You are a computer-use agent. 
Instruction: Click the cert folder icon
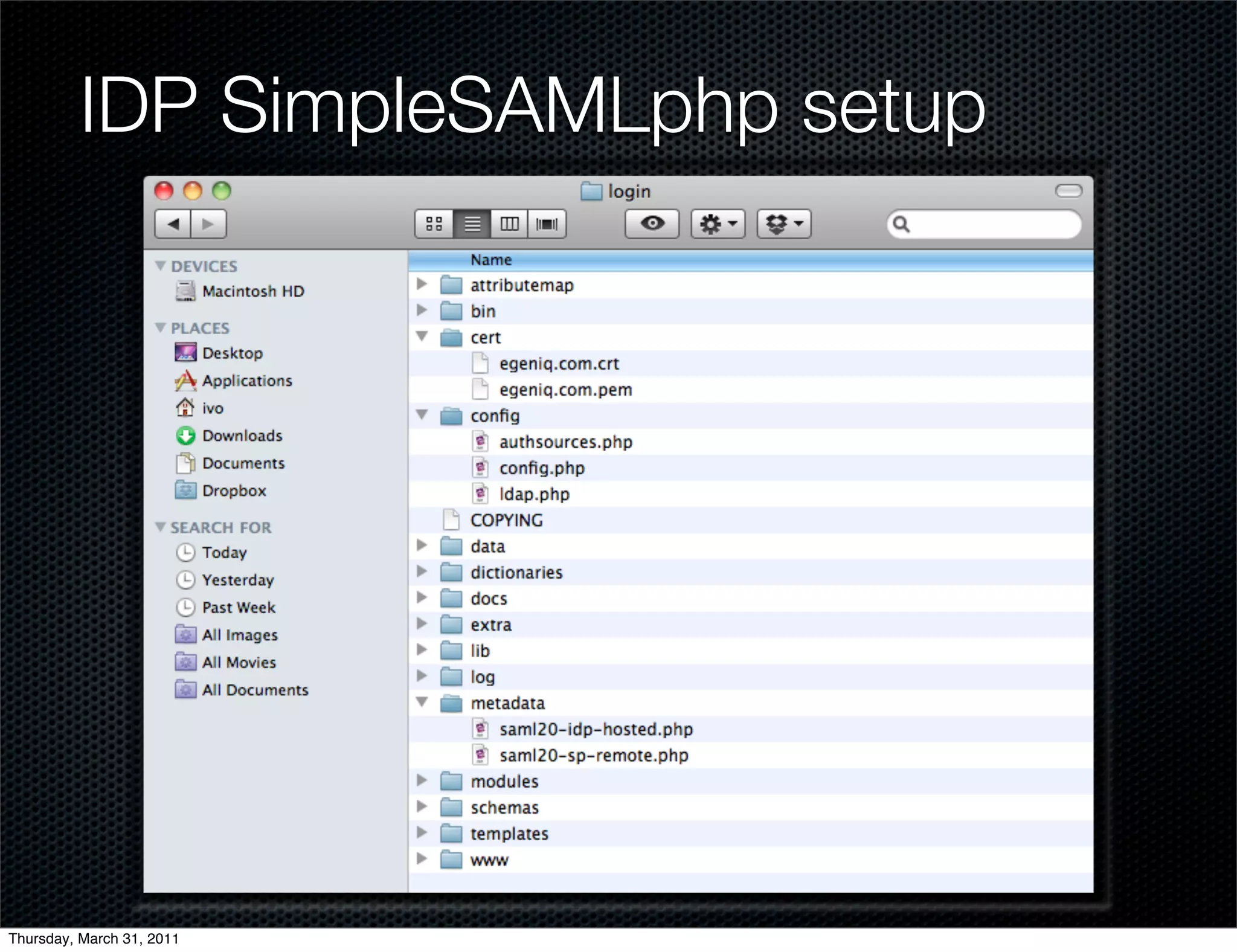click(451, 337)
